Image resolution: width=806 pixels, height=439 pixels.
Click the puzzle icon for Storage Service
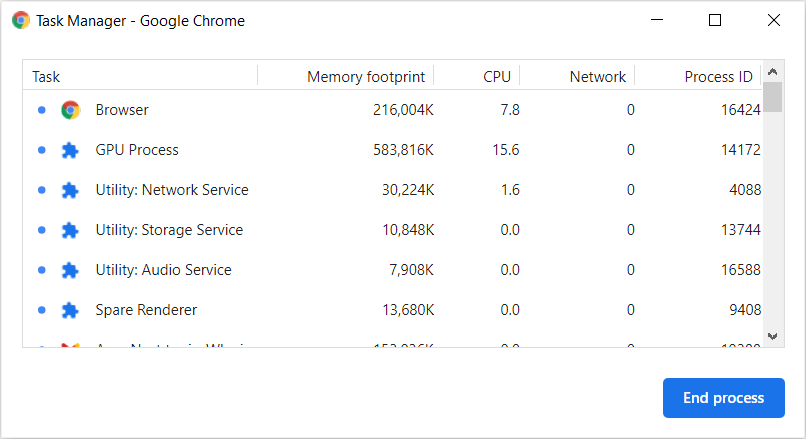[70, 230]
